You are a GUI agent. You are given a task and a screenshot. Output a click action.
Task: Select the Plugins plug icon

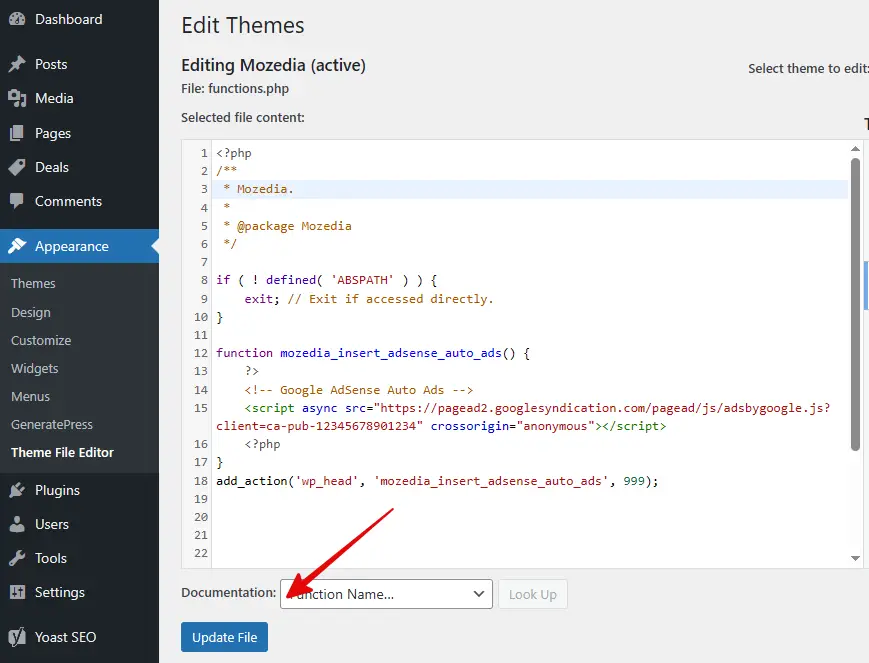18,490
